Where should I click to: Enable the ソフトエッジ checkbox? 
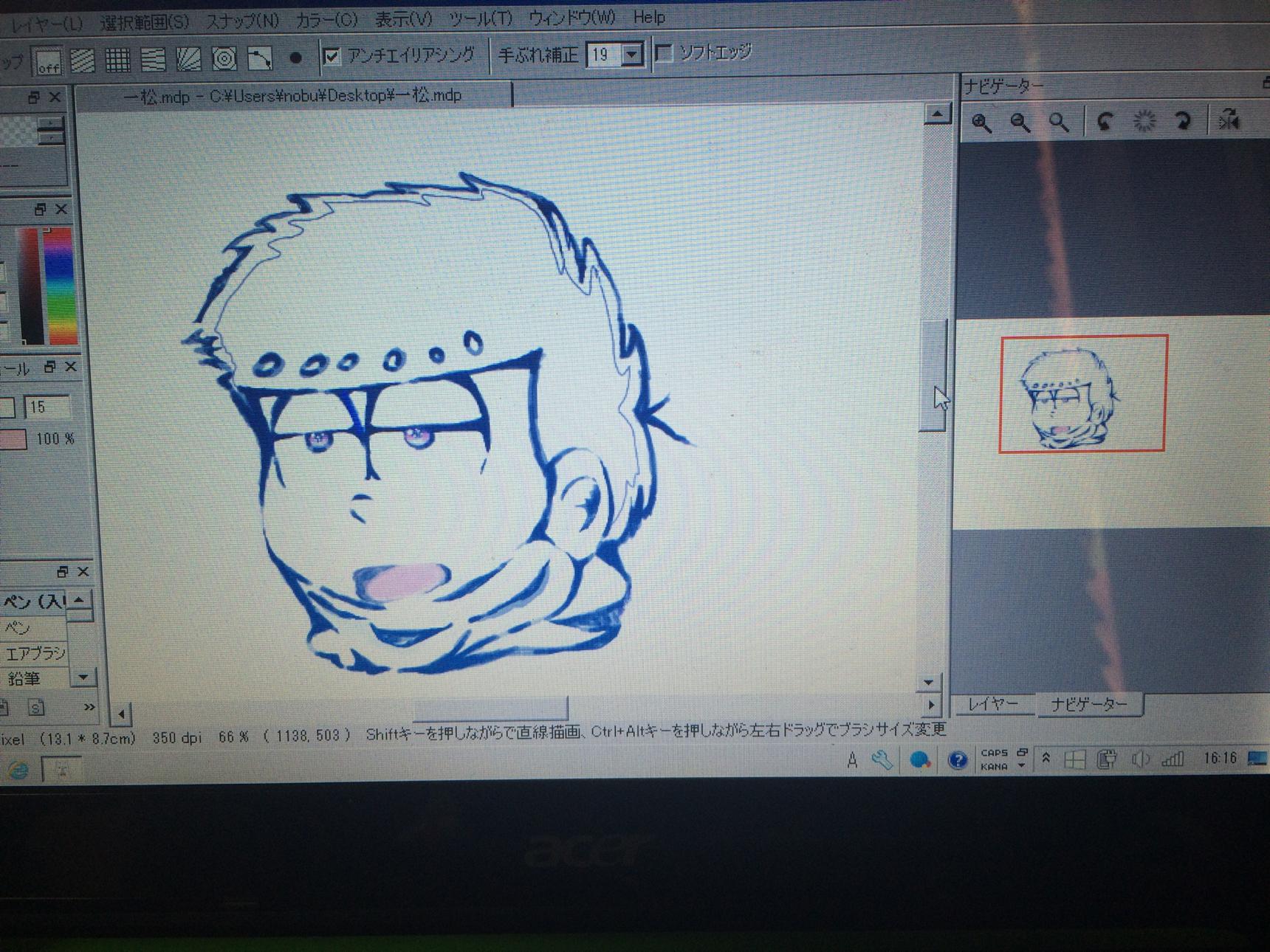click(664, 53)
